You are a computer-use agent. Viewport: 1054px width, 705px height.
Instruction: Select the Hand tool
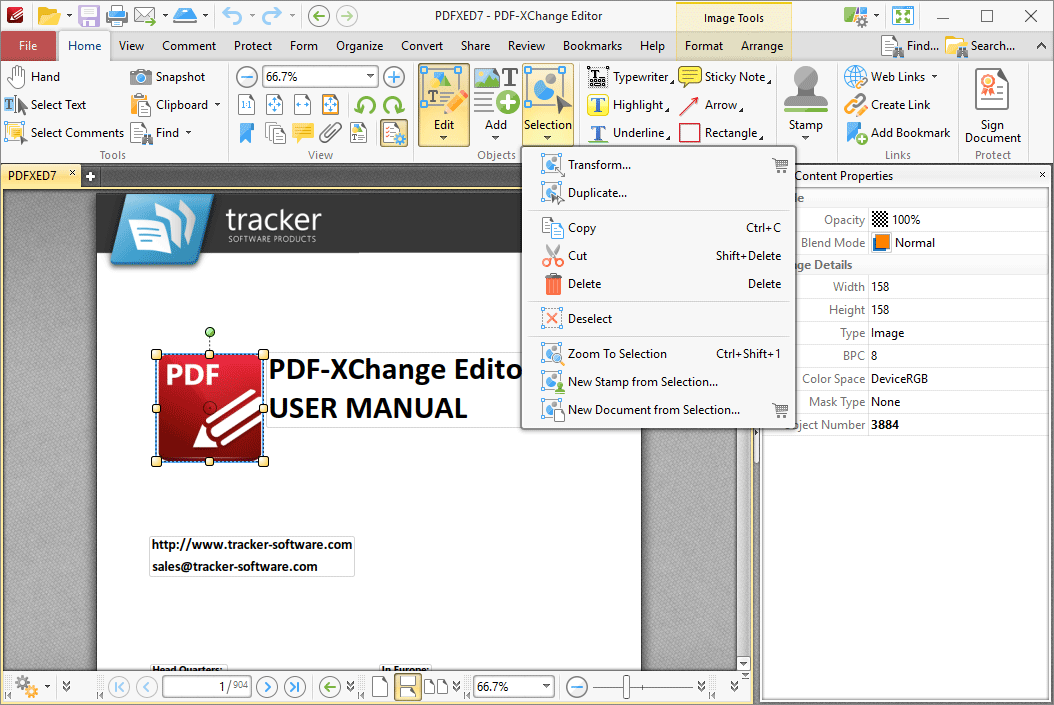click(x=33, y=76)
